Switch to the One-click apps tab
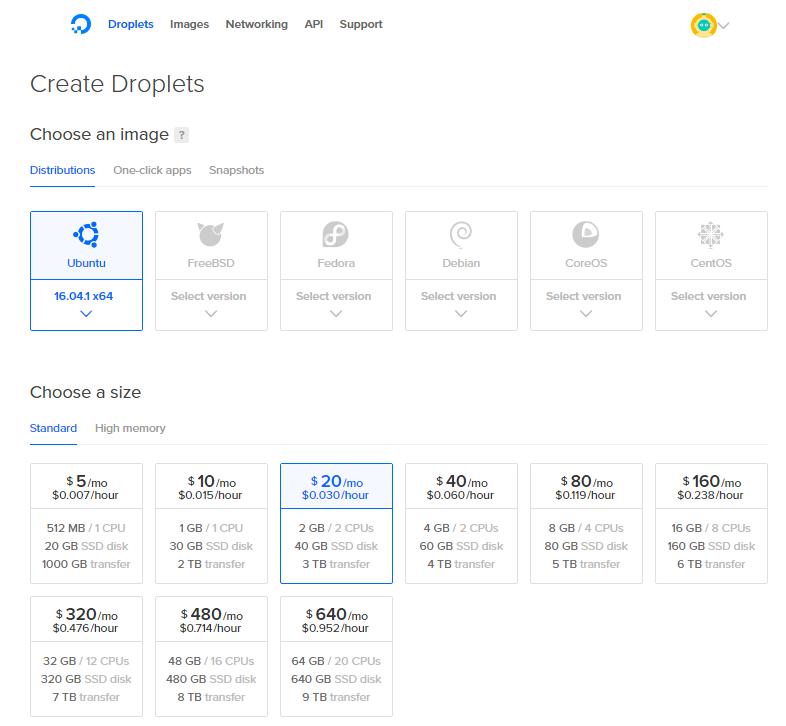Screen dimensions: 786x726 tap(152, 171)
